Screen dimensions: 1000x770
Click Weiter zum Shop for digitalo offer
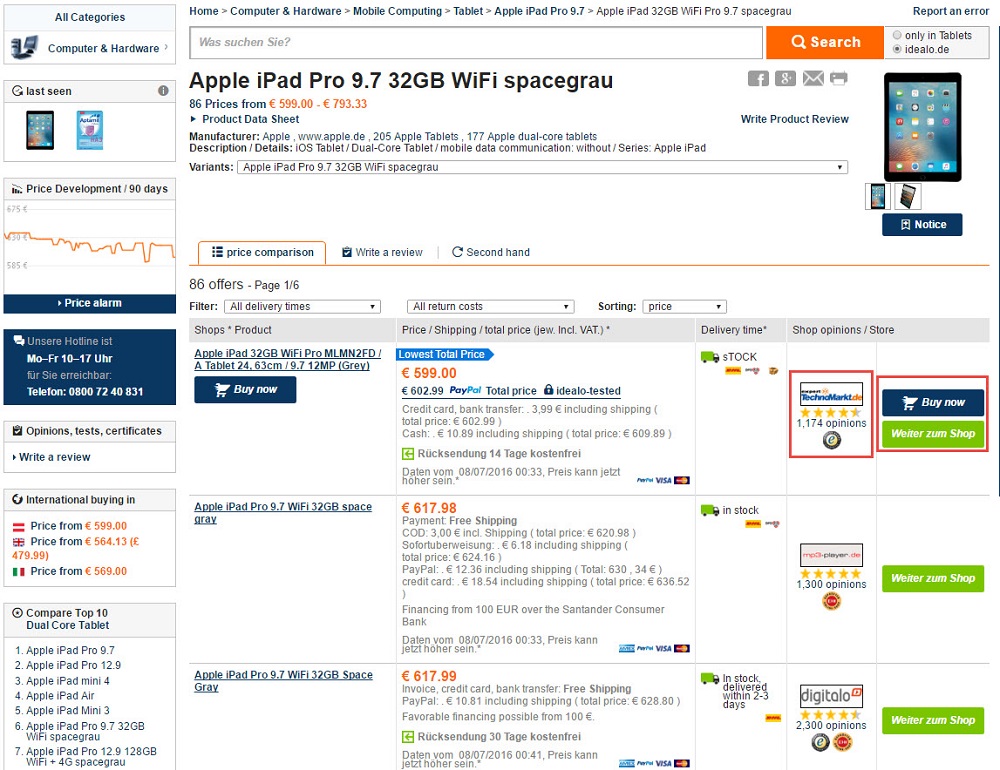pyautogui.click(x=933, y=720)
